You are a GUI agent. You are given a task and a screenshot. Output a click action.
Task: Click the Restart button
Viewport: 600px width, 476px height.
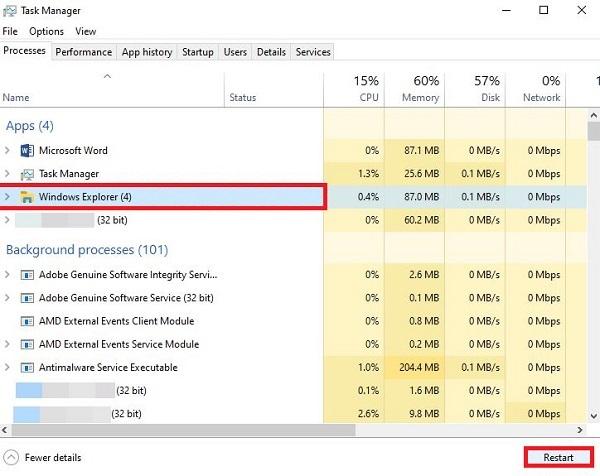(558, 457)
